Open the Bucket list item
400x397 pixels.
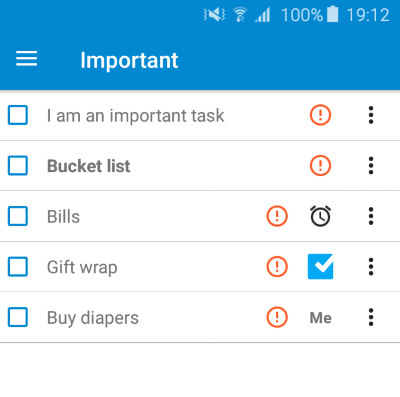(89, 166)
